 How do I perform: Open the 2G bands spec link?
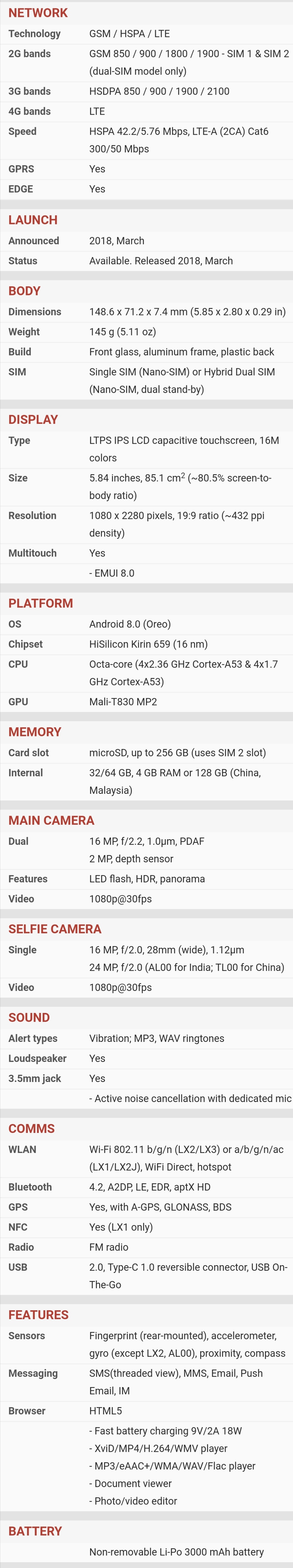pos(29,53)
